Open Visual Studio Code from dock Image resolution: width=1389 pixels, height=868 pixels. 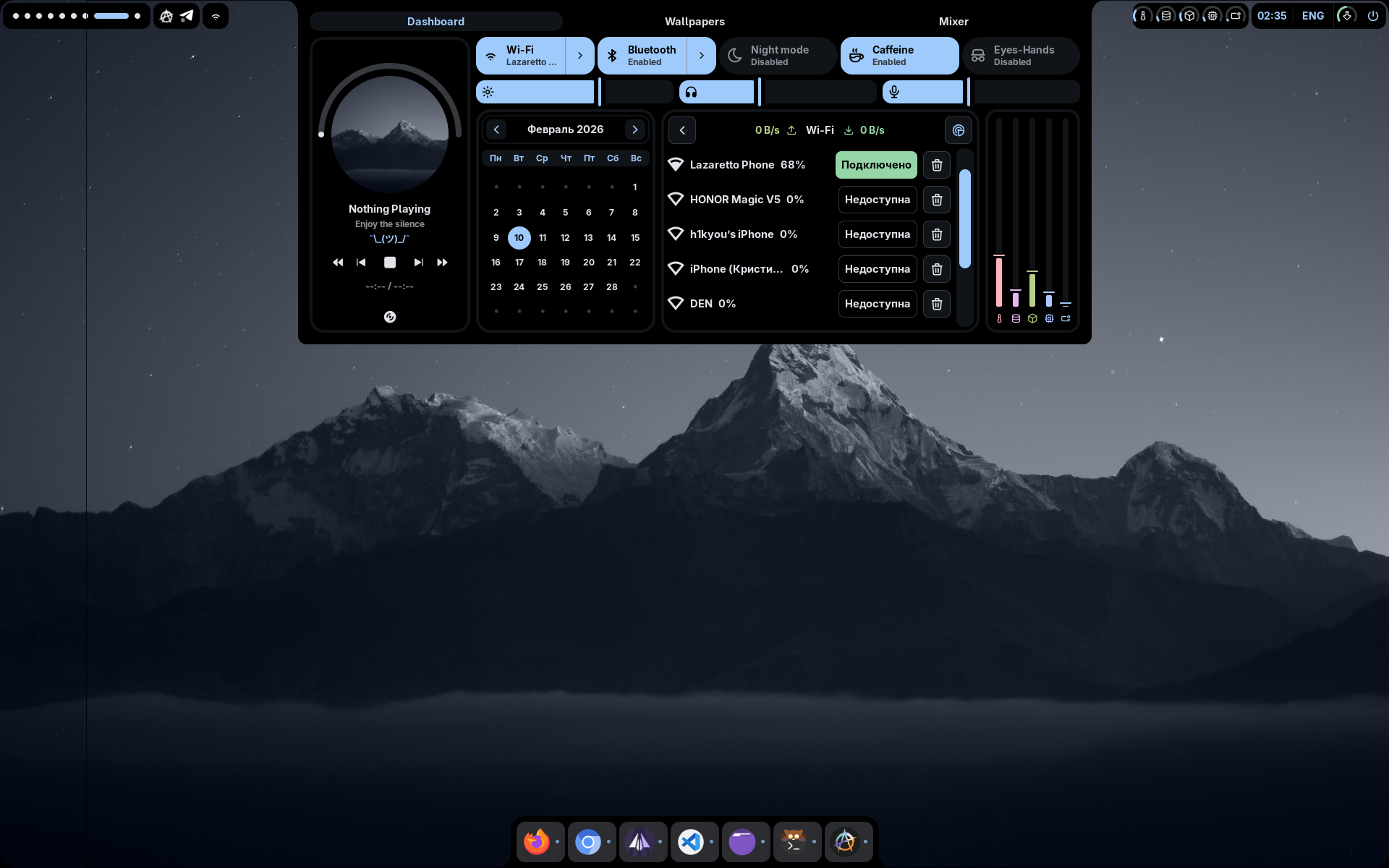coord(691,842)
